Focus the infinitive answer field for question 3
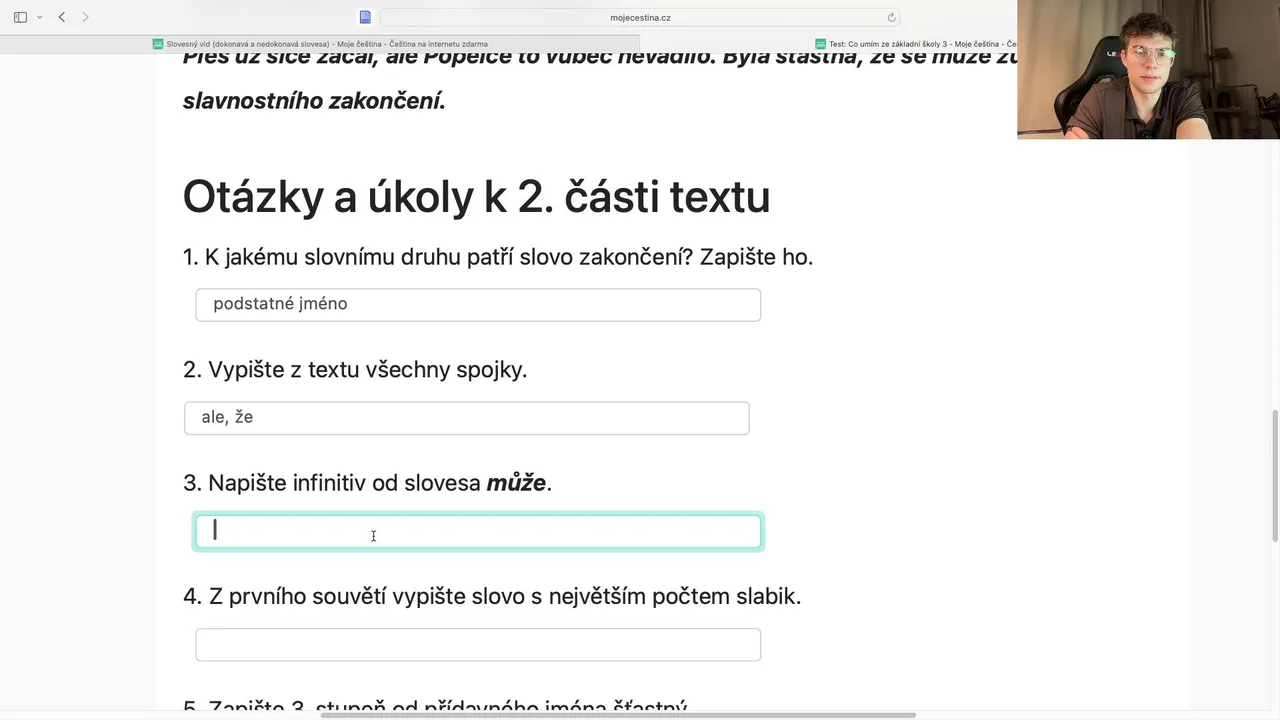Image resolution: width=1280 pixels, height=720 pixels. pos(478,532)
